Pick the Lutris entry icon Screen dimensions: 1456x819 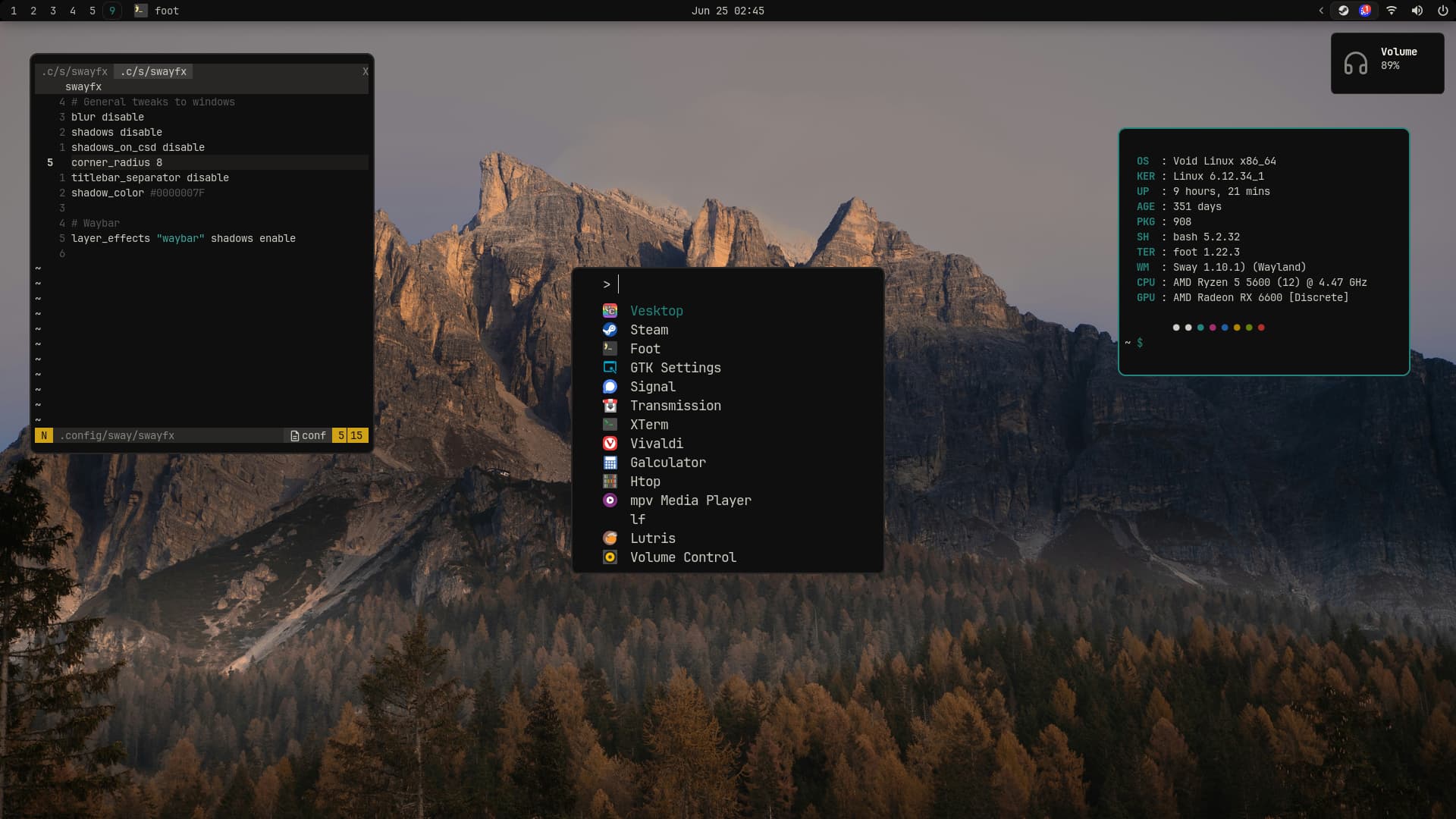pos(610,538)
